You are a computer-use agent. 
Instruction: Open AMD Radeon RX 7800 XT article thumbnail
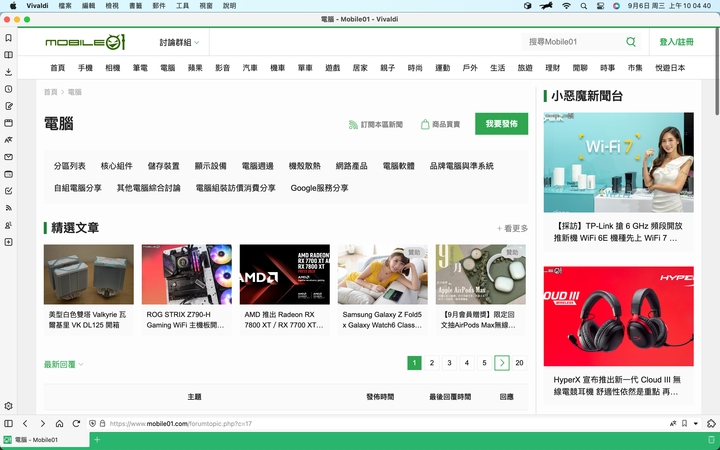coord(285,274)
